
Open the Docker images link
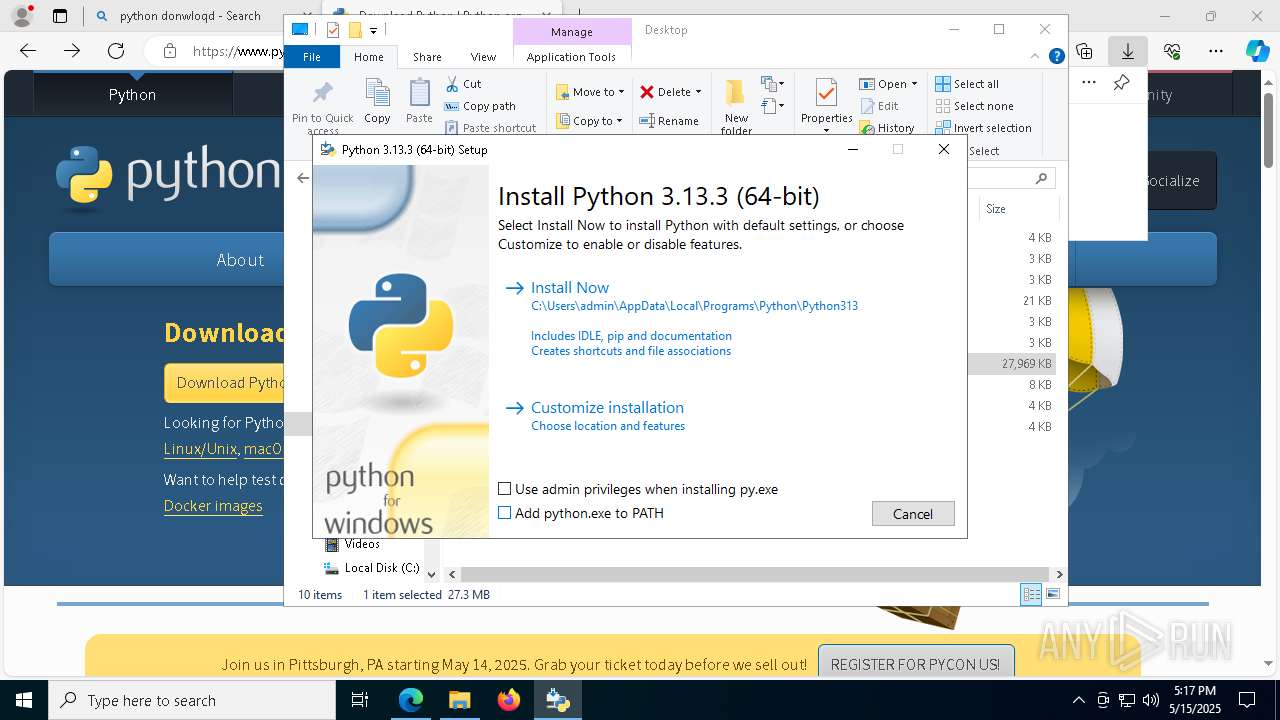pos(213,506)
